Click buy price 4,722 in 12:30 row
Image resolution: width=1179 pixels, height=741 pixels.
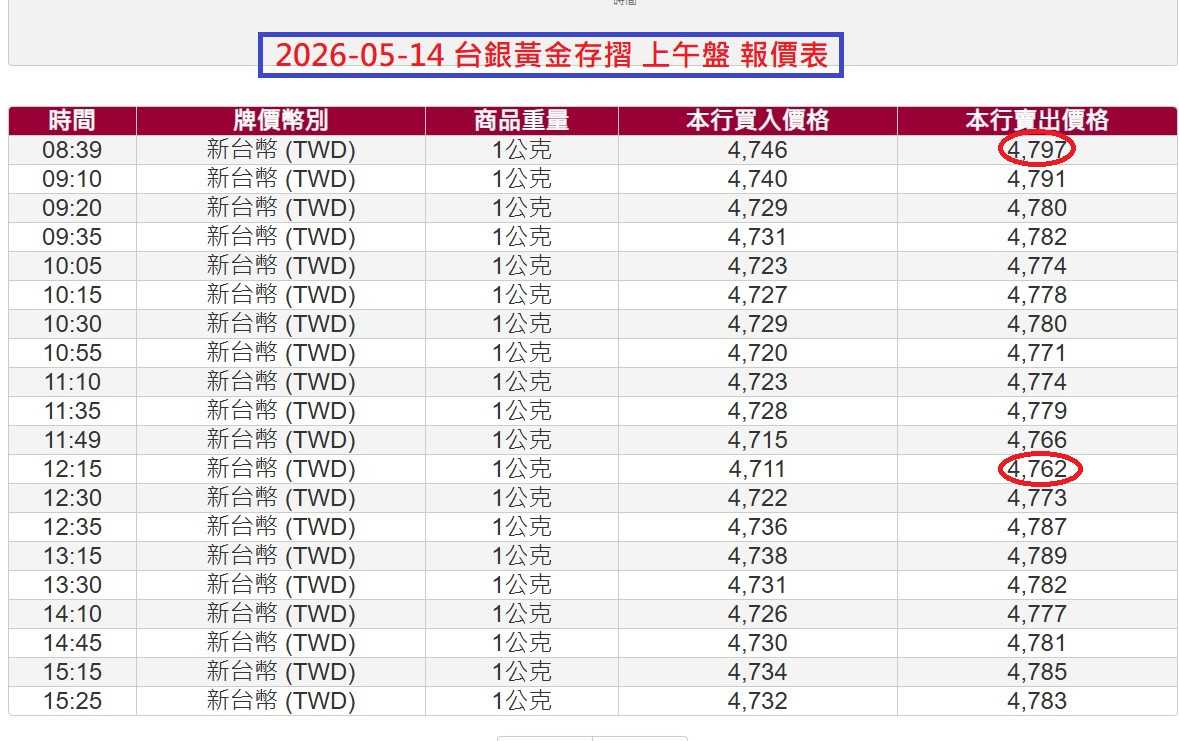click(758, 498)
